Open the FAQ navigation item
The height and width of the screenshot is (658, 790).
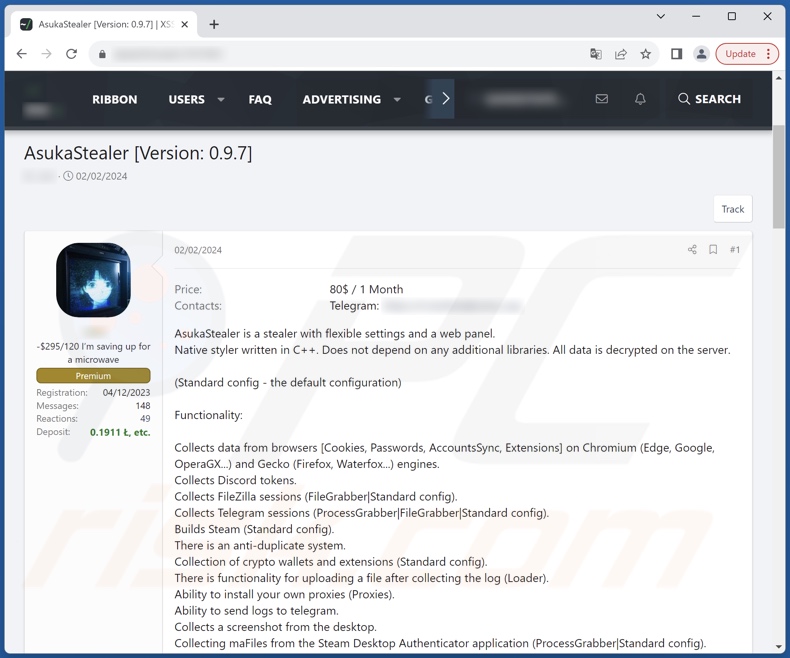260,100
